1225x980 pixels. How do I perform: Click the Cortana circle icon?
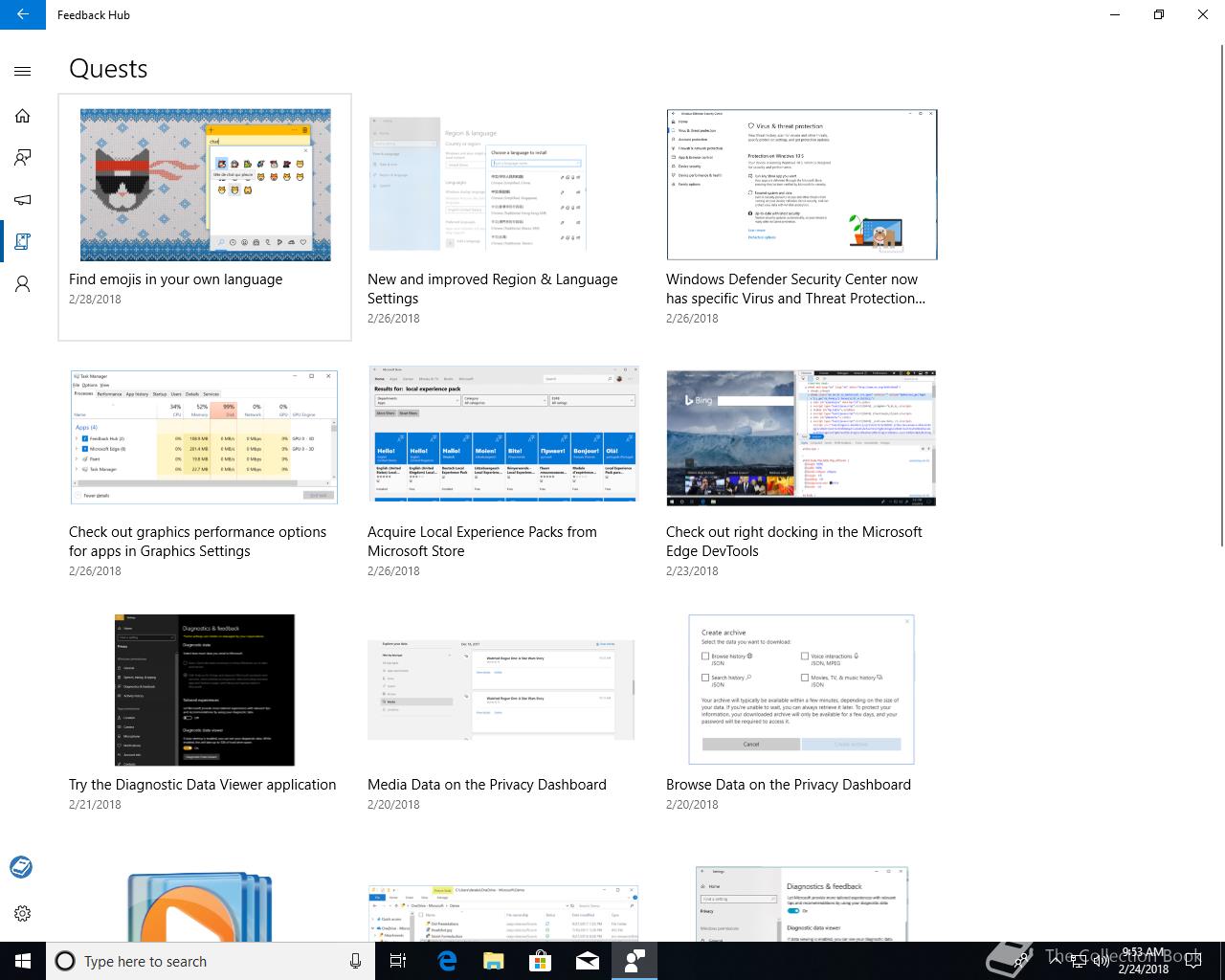pos(65,961)
